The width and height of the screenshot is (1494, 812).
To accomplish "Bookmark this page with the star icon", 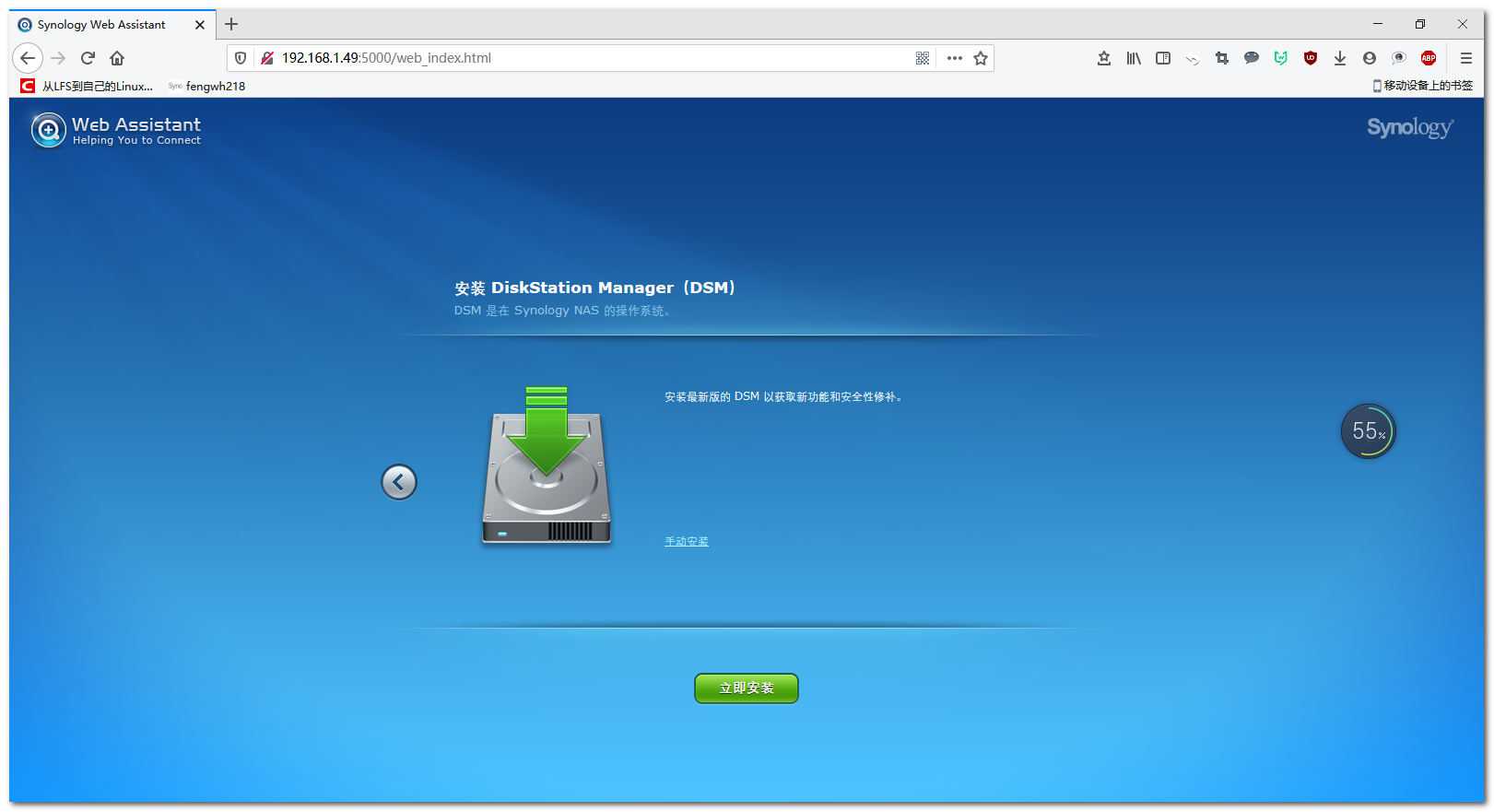I will pos(981,58).
